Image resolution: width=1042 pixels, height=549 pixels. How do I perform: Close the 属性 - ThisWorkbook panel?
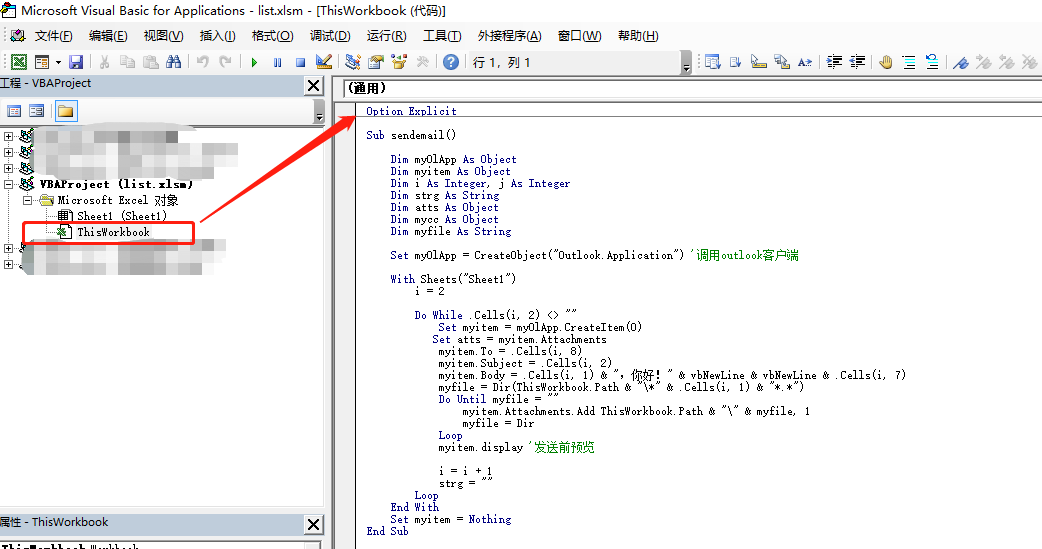(x=314, y=524)
